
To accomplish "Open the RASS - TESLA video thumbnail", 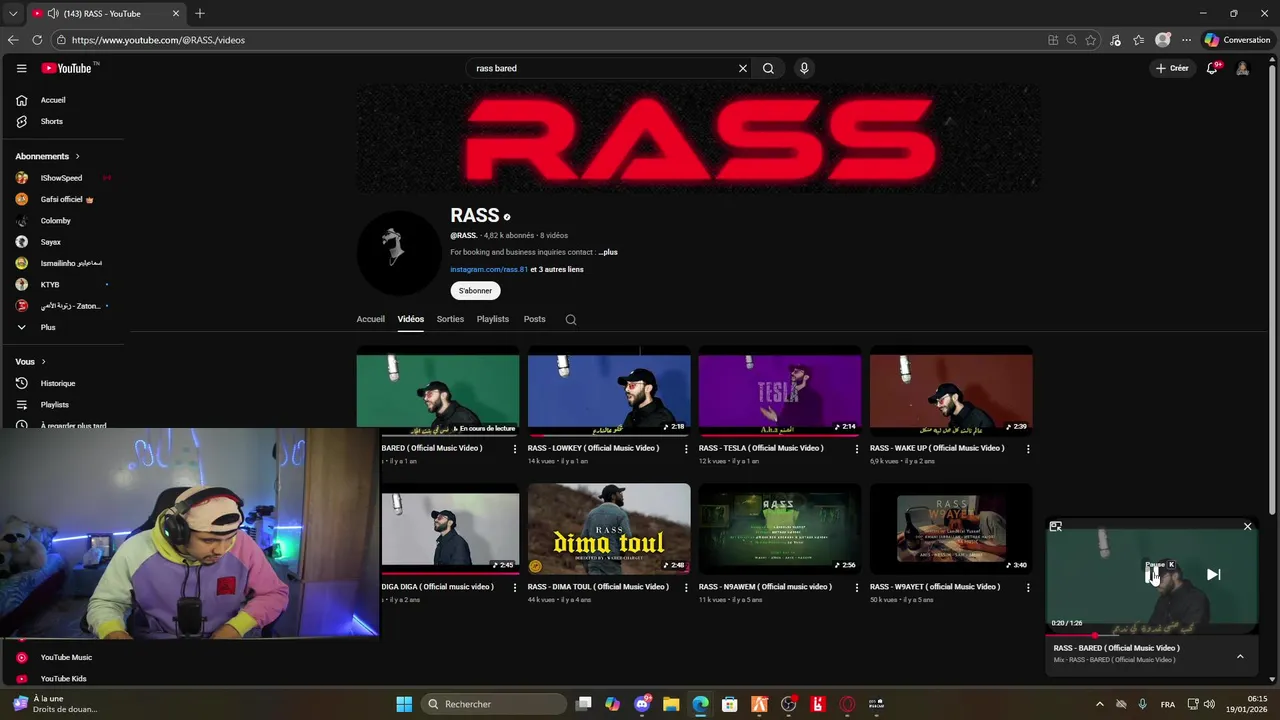I will click(780, 393).
